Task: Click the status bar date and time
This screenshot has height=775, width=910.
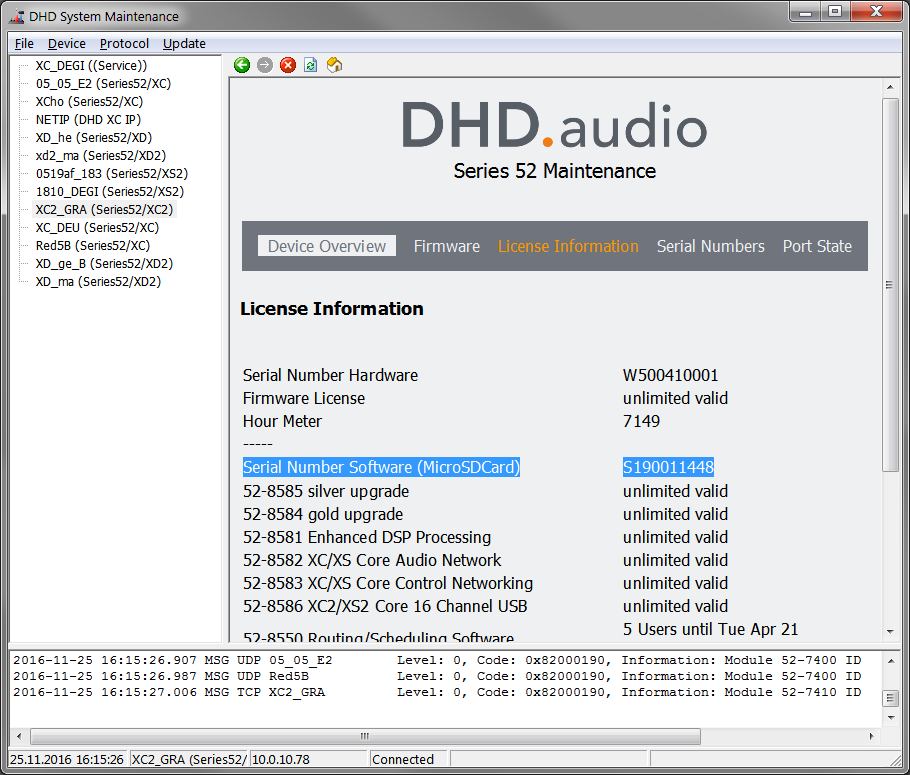Action: click(x=67, y=759)
